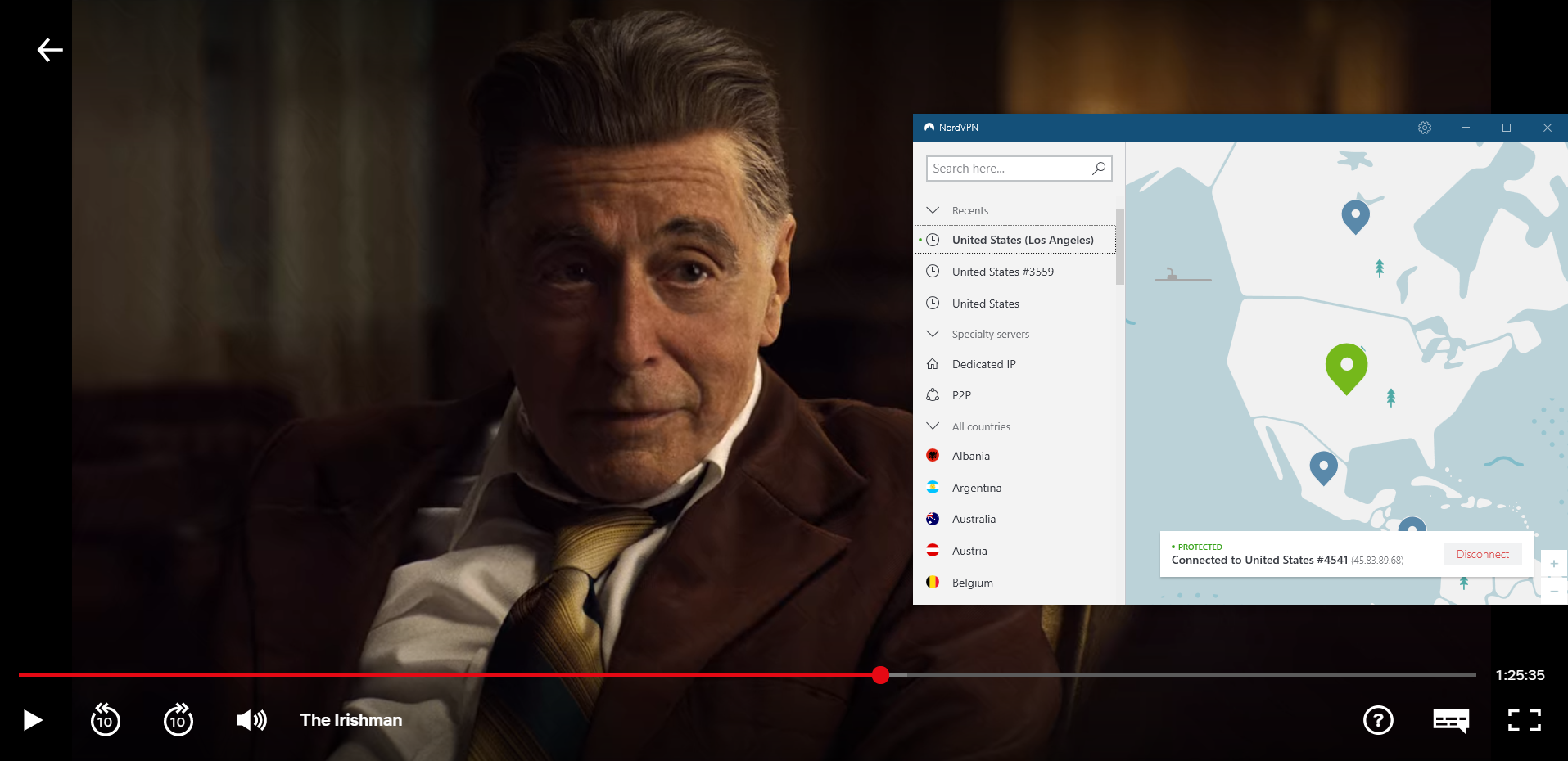Click the Austria flag icon
The width and height of the screenshot is (1568, 761).
point(933,551)
